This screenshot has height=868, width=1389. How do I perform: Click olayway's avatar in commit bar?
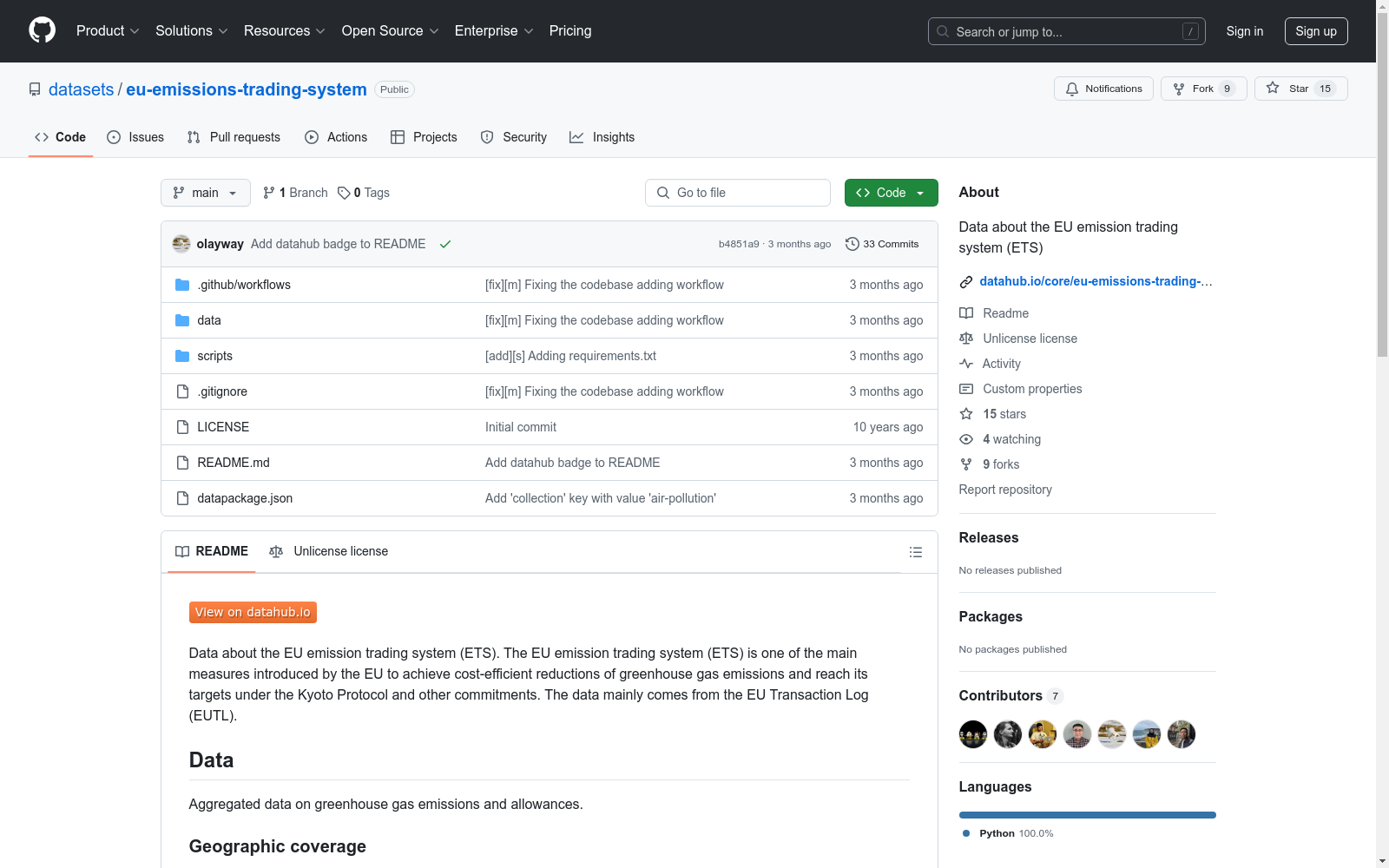181,244
